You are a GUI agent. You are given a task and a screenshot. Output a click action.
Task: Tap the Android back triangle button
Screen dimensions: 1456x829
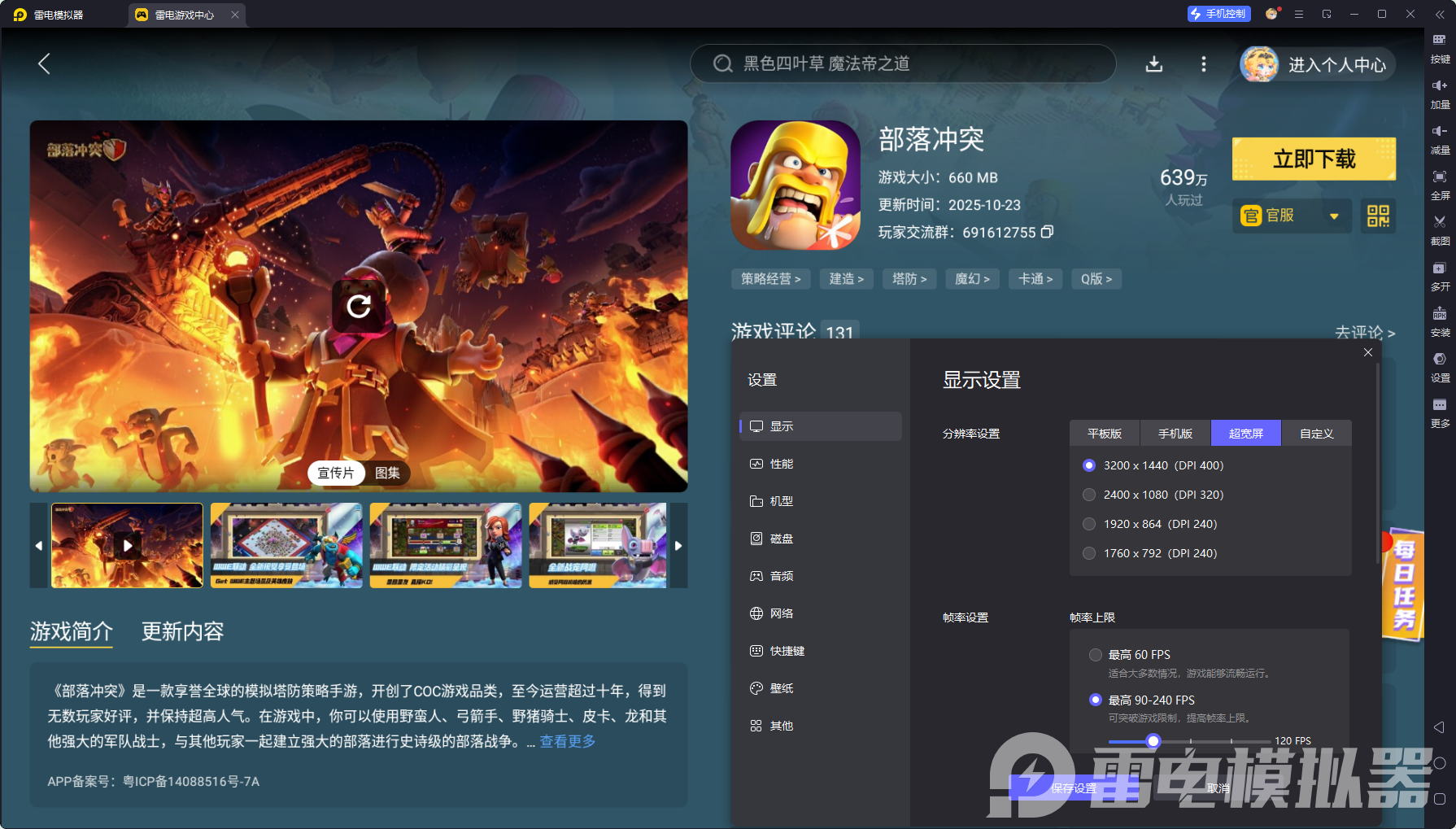pos(1439,727)
